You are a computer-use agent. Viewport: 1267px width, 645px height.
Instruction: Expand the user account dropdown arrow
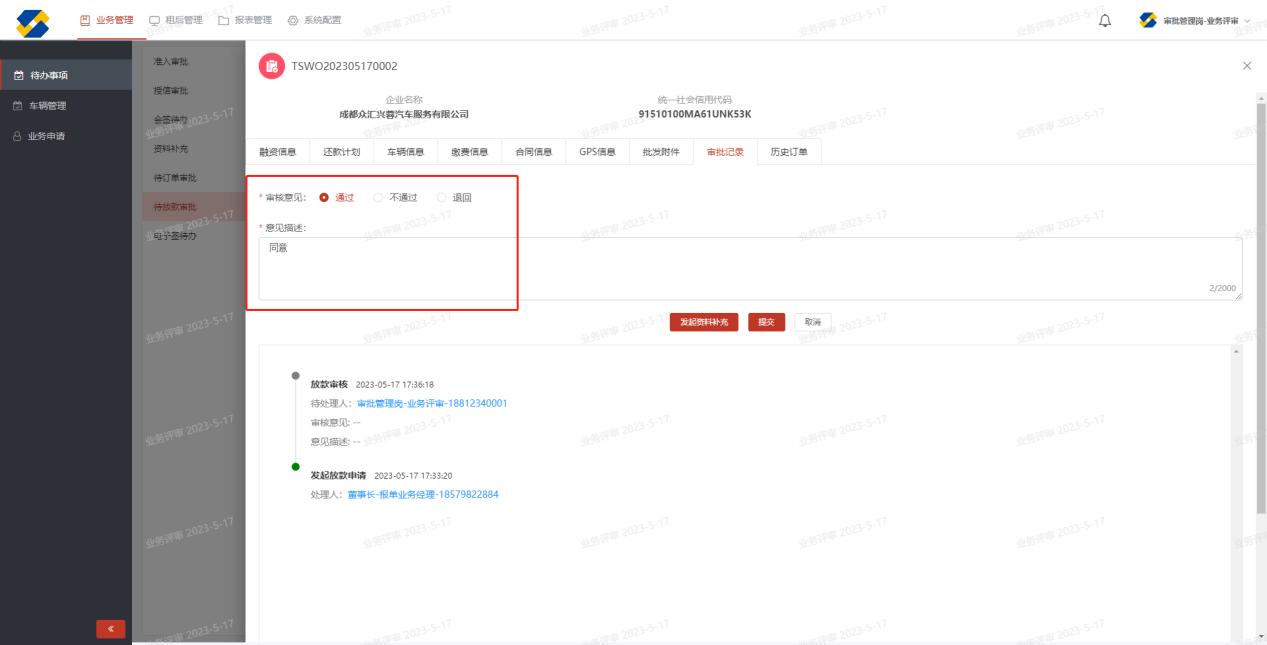(x=1247, y=21)
